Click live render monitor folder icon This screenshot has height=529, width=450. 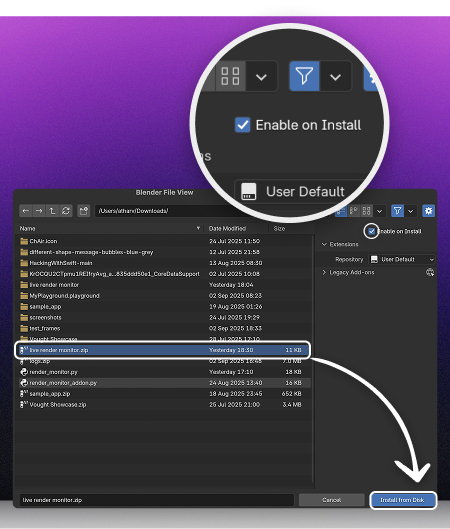click(24, 285)
